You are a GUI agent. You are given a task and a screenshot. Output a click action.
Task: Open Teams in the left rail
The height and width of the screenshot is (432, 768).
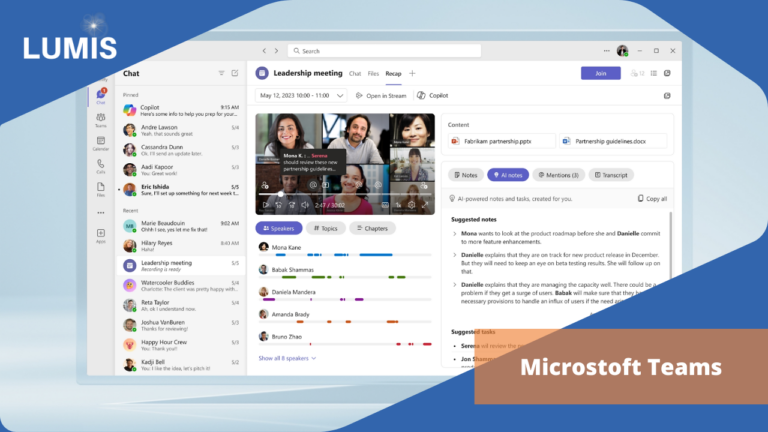100,120
